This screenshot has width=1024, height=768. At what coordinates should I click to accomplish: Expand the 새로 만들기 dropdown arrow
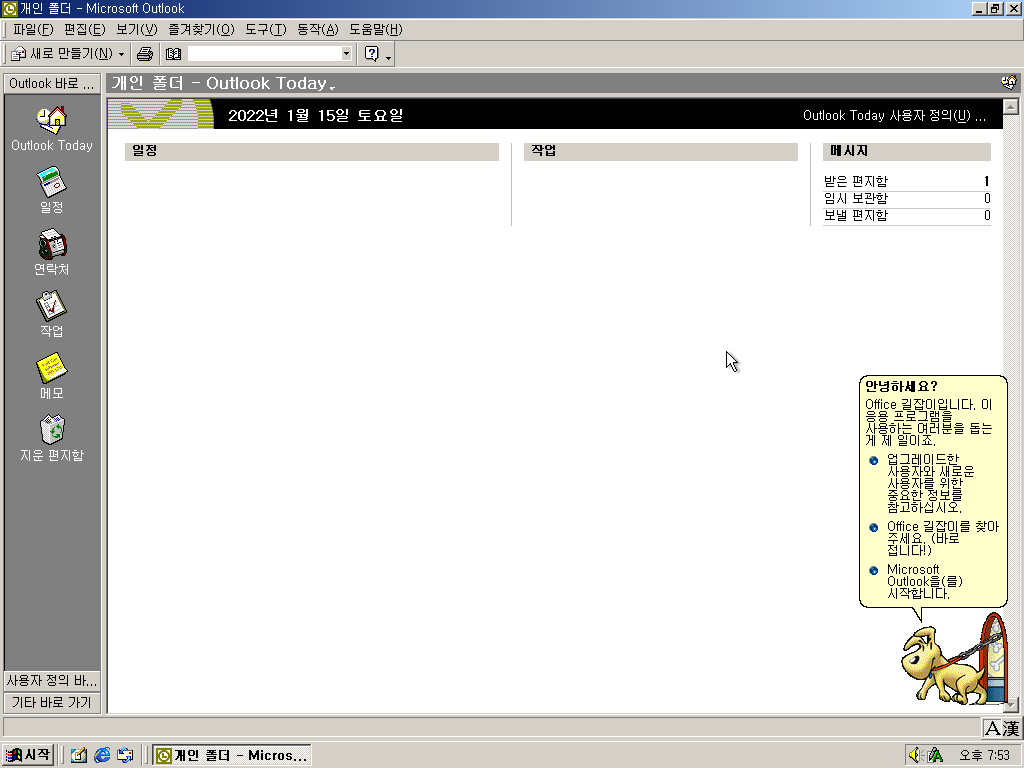121,54
